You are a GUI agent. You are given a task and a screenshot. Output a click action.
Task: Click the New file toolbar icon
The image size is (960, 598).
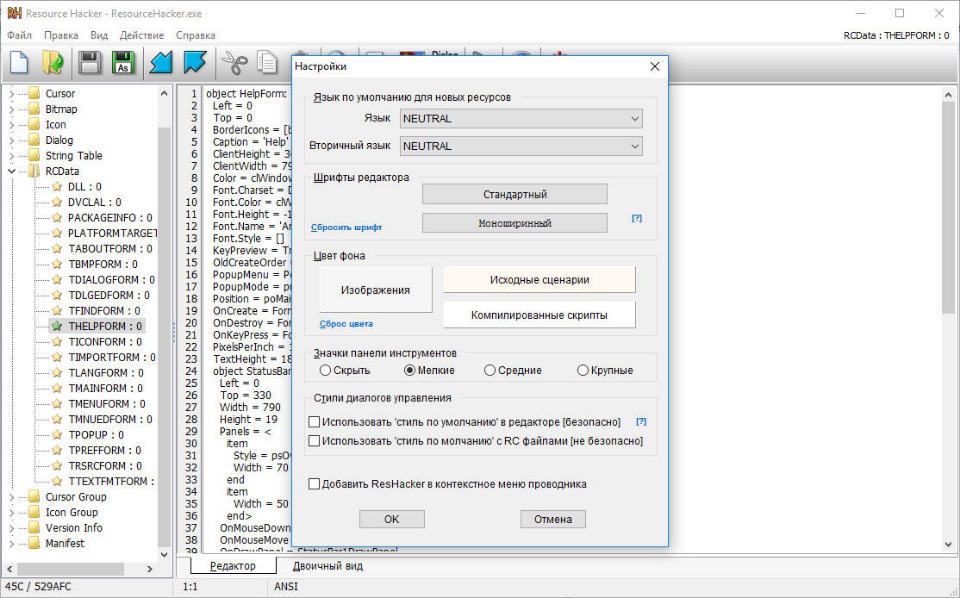tap(19, 62)
